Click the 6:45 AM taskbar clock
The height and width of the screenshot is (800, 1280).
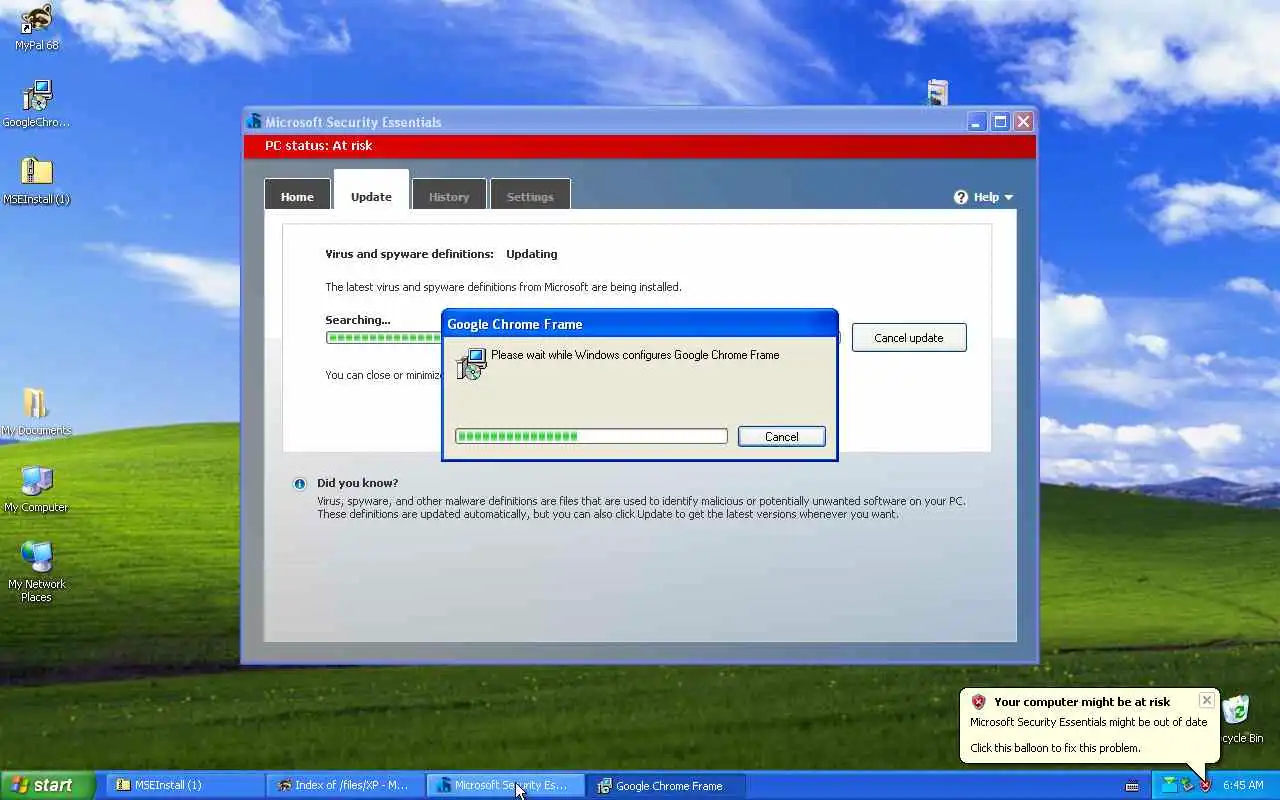click(x=1243, y=786)
